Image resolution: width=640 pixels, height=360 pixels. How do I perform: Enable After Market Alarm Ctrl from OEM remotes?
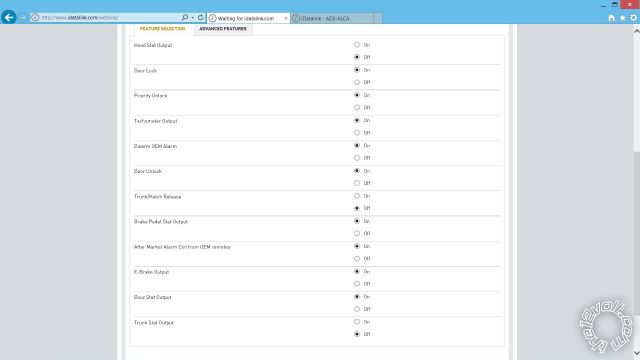(x=357, y=247)
